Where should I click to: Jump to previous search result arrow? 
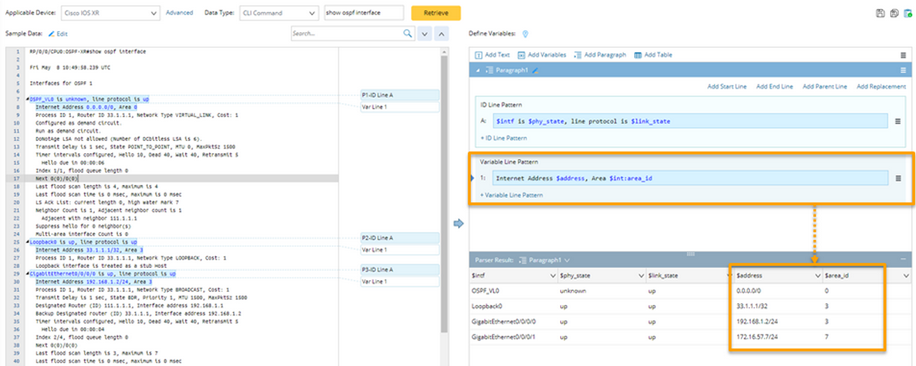point(442,34)
